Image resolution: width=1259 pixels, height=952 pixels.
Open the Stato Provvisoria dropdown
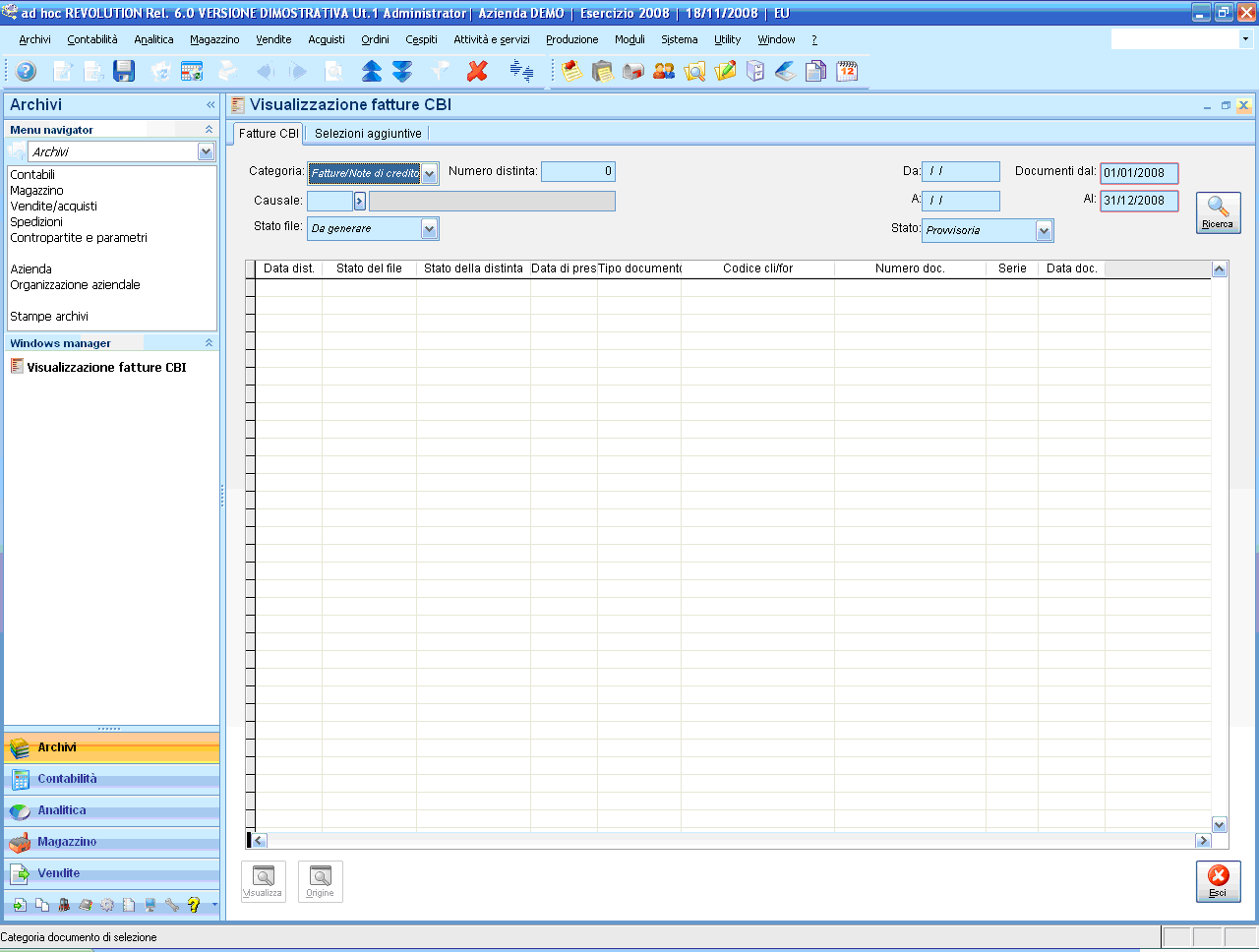pos(1044,230)
